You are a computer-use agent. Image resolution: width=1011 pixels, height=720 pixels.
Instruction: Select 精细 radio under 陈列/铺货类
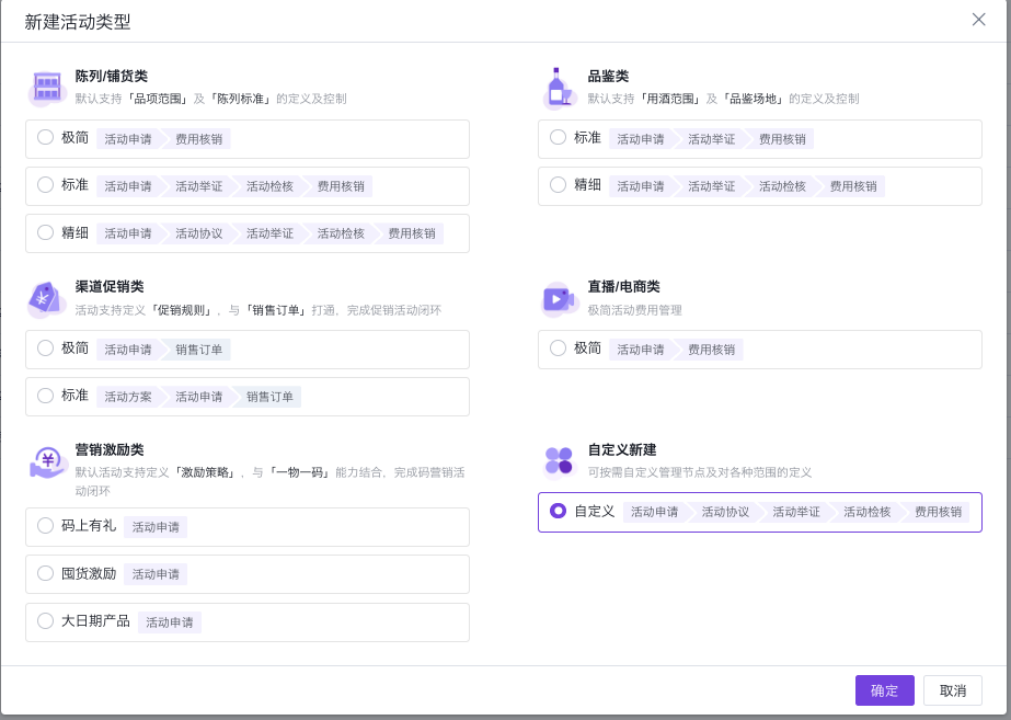(45, 232)
